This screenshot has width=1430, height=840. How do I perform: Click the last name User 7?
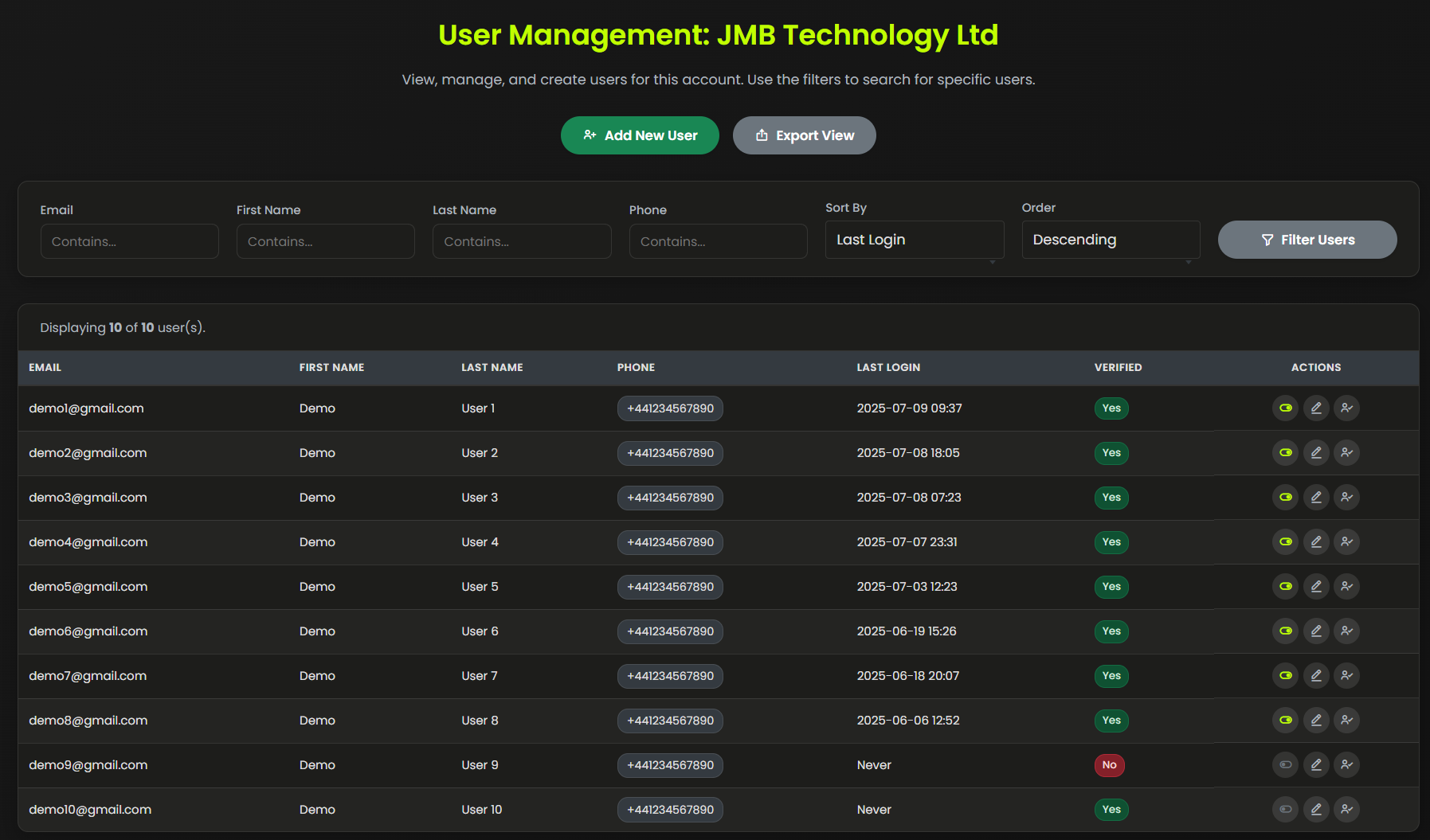click(x=480, y=676)
